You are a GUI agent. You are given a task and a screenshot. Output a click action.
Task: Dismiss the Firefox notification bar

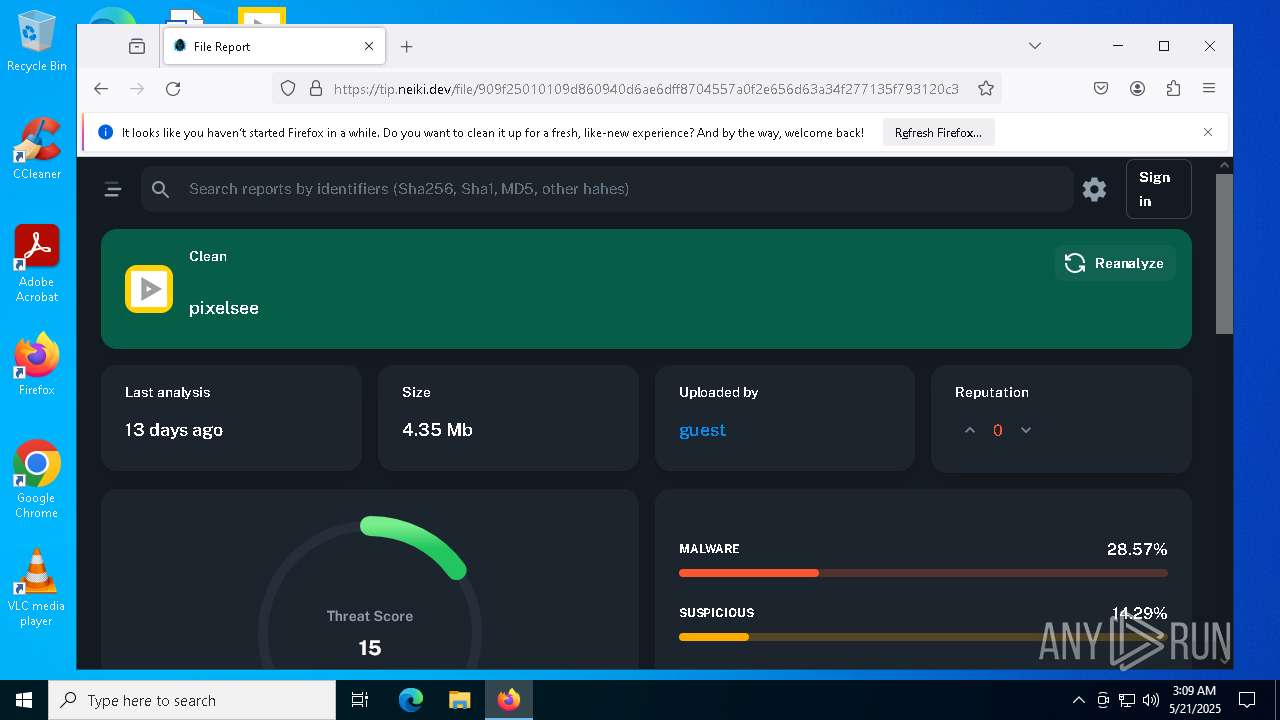click(x=1208, y=132)
